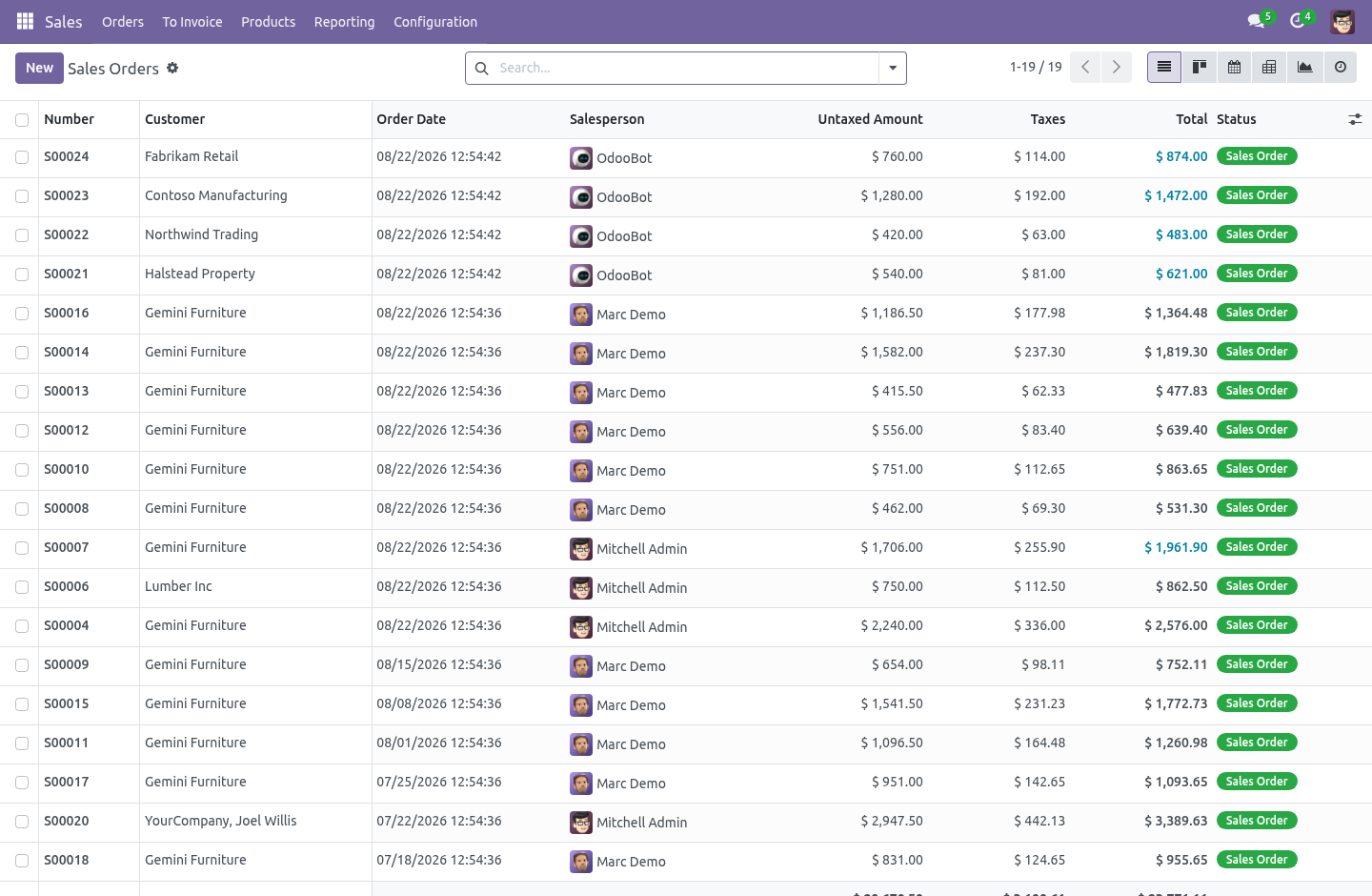Open optional columns settings icon
Screen dimensions: 1372x896
coord(1355,119)
